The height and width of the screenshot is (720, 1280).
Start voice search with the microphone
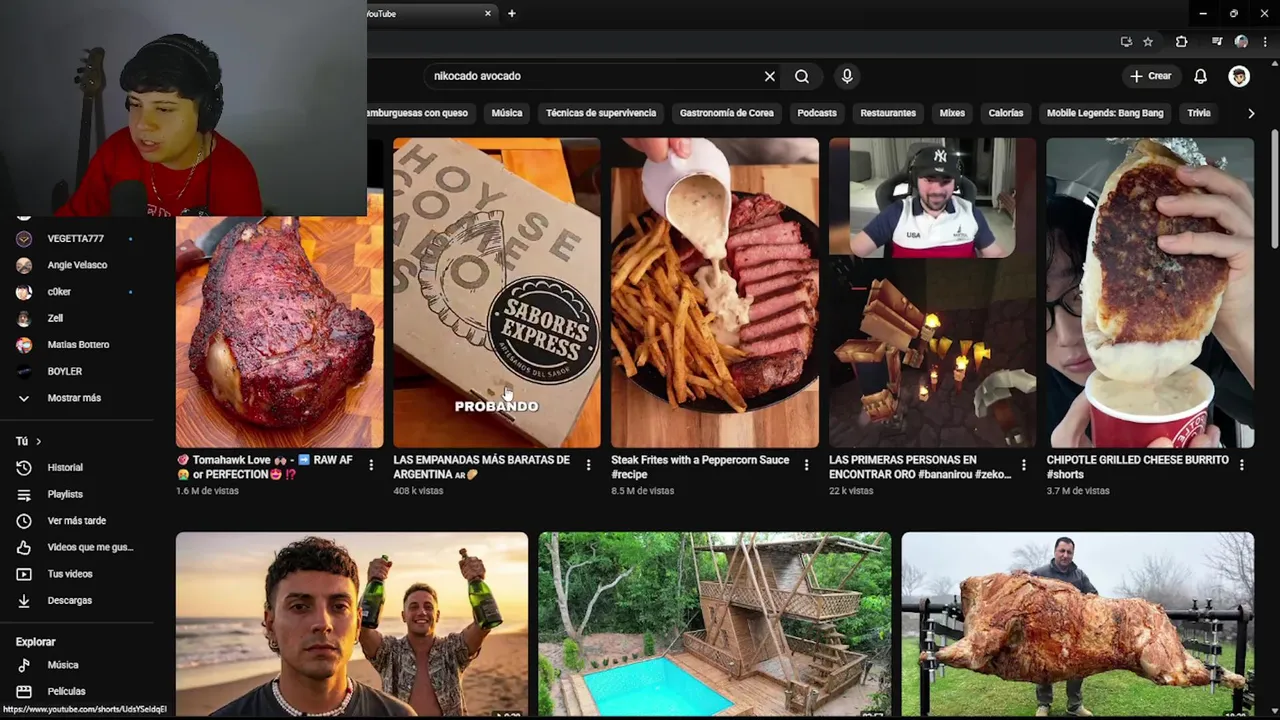pos(847,76)
